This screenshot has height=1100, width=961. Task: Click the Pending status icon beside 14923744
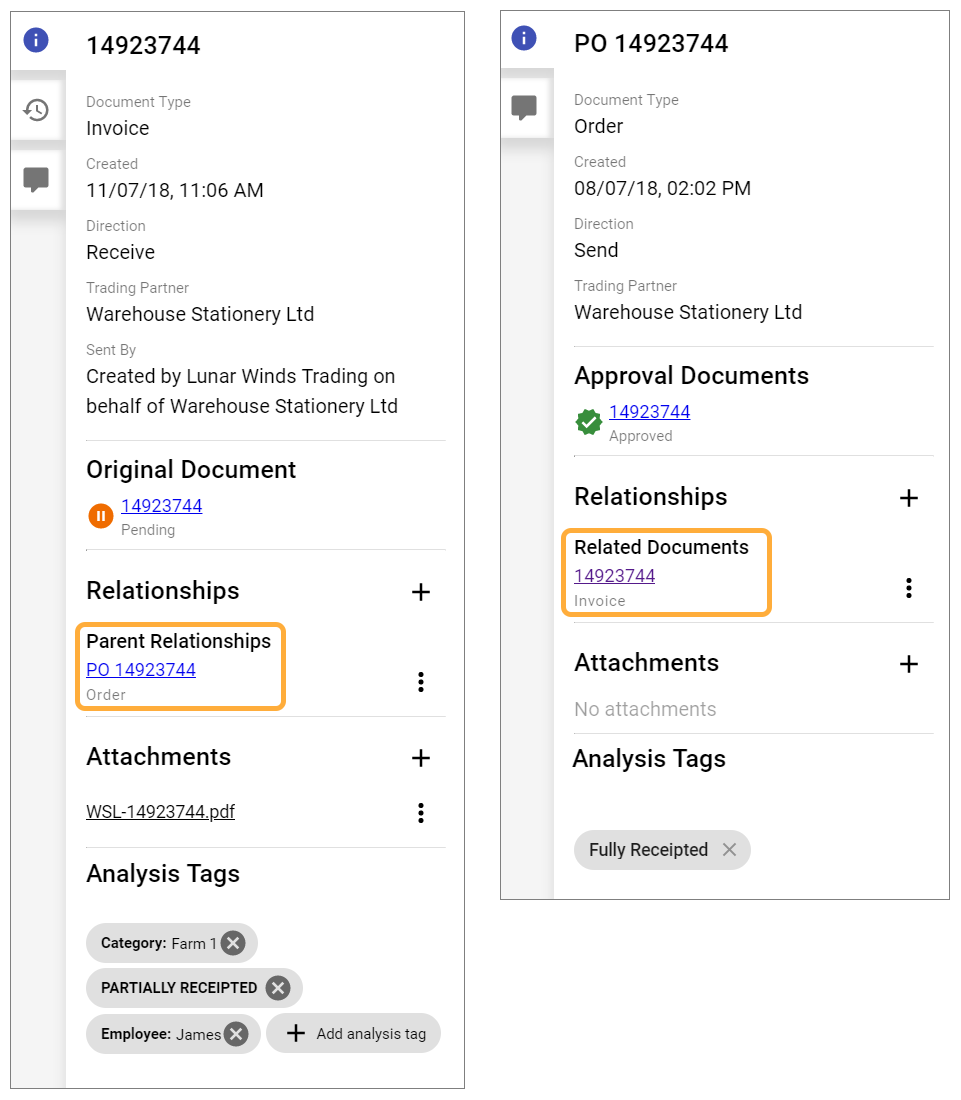(x=100, y=515)
